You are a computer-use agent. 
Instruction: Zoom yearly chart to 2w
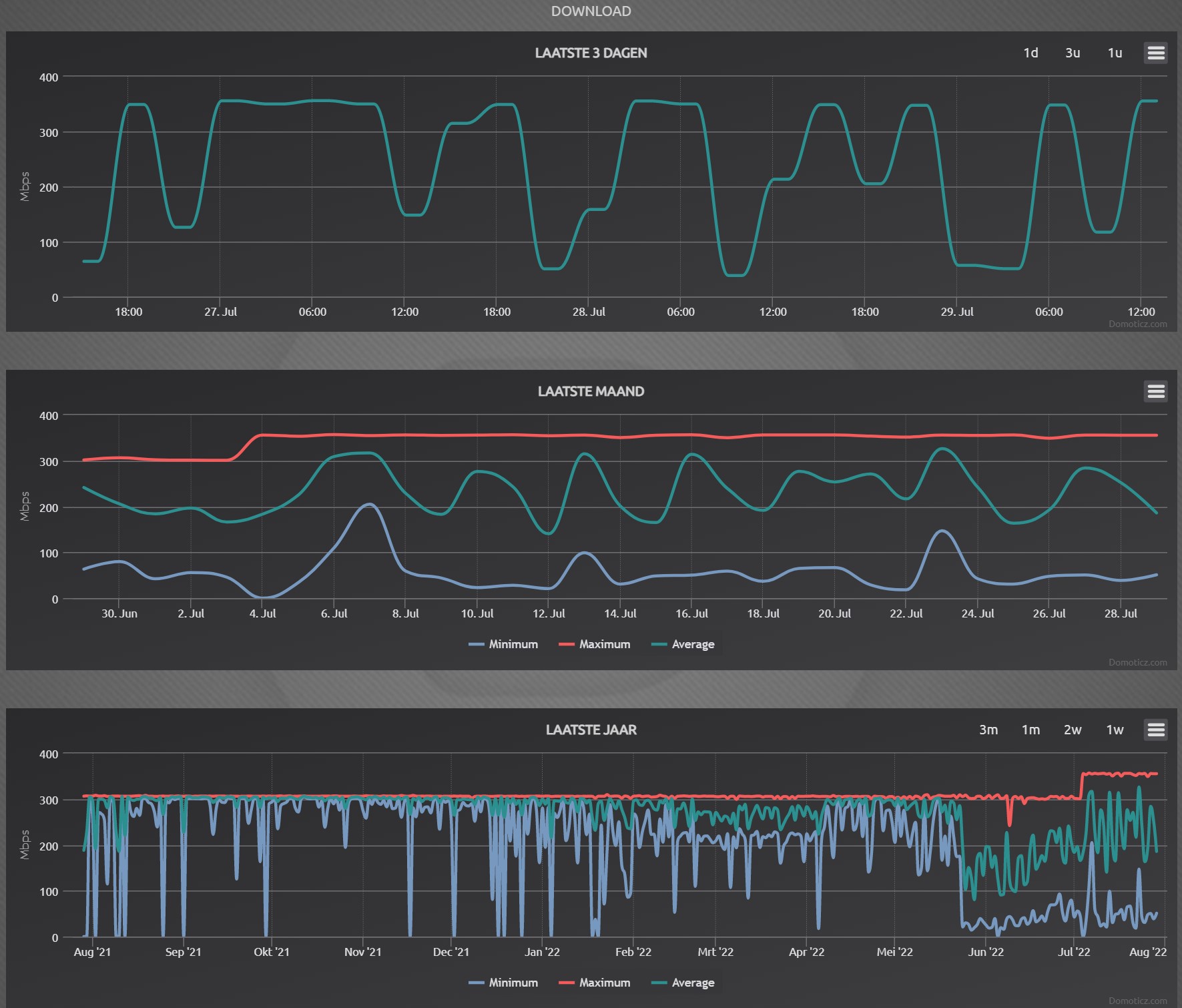[1073, 730]
